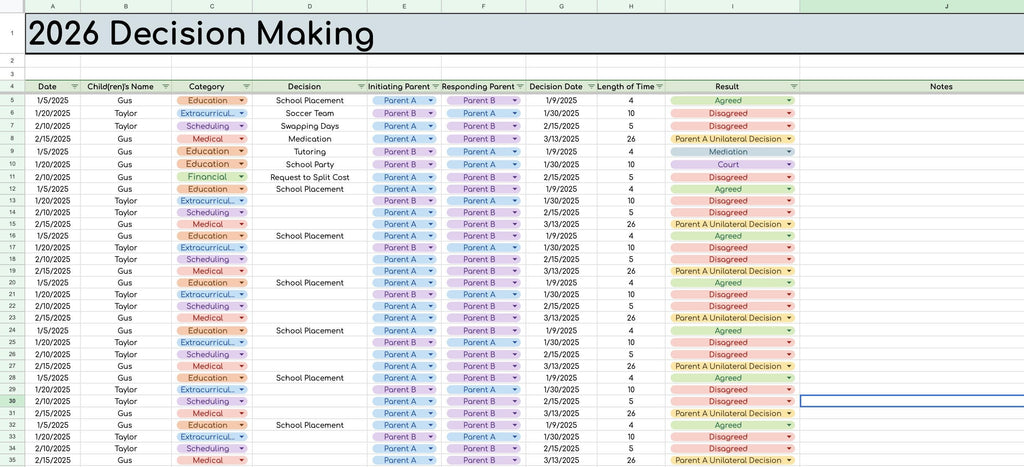Select the 'Gus' name cell in row 8
This screenshot has width=1024, height=467.
[126, 139]
